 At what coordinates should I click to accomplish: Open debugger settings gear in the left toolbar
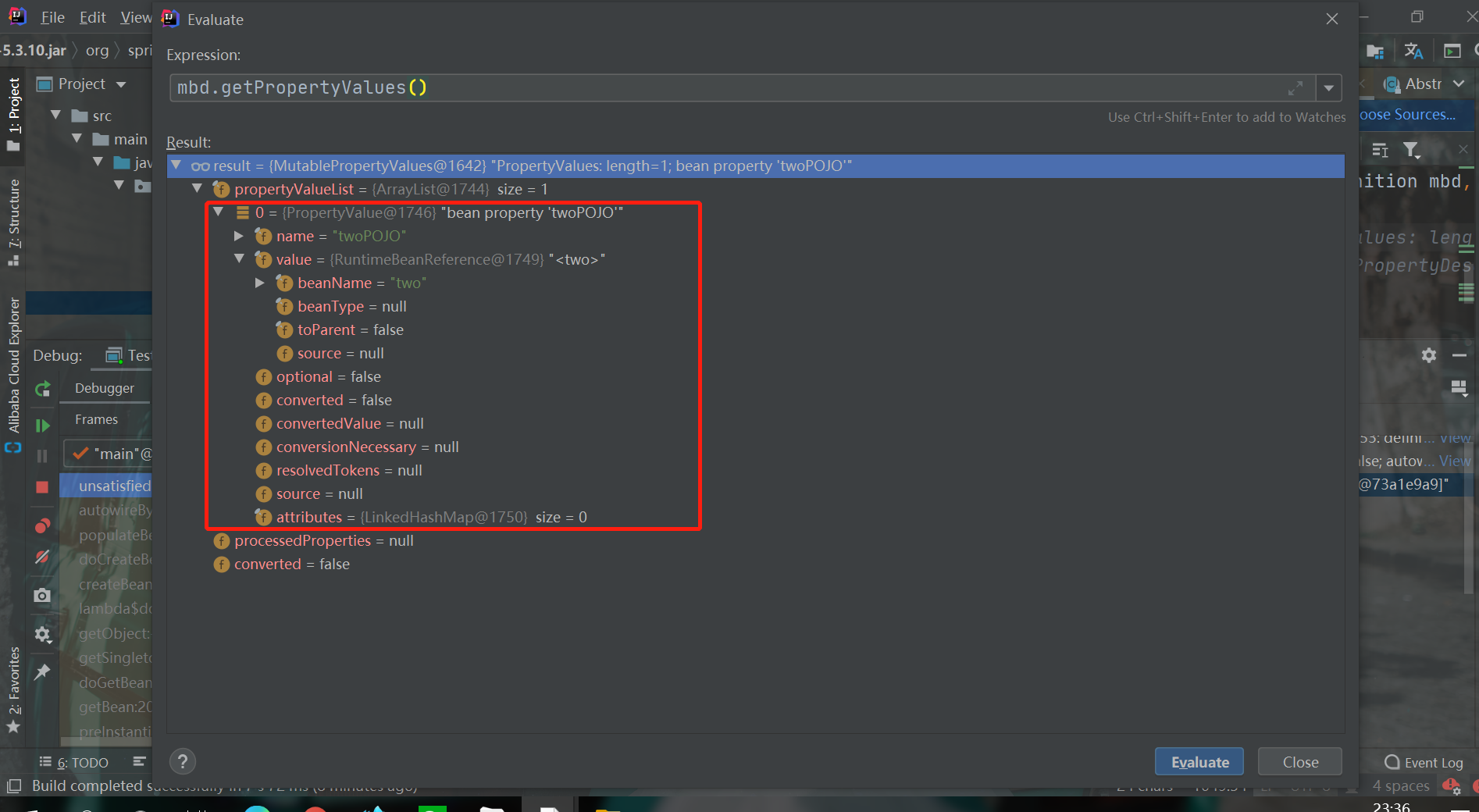point(43,634)
